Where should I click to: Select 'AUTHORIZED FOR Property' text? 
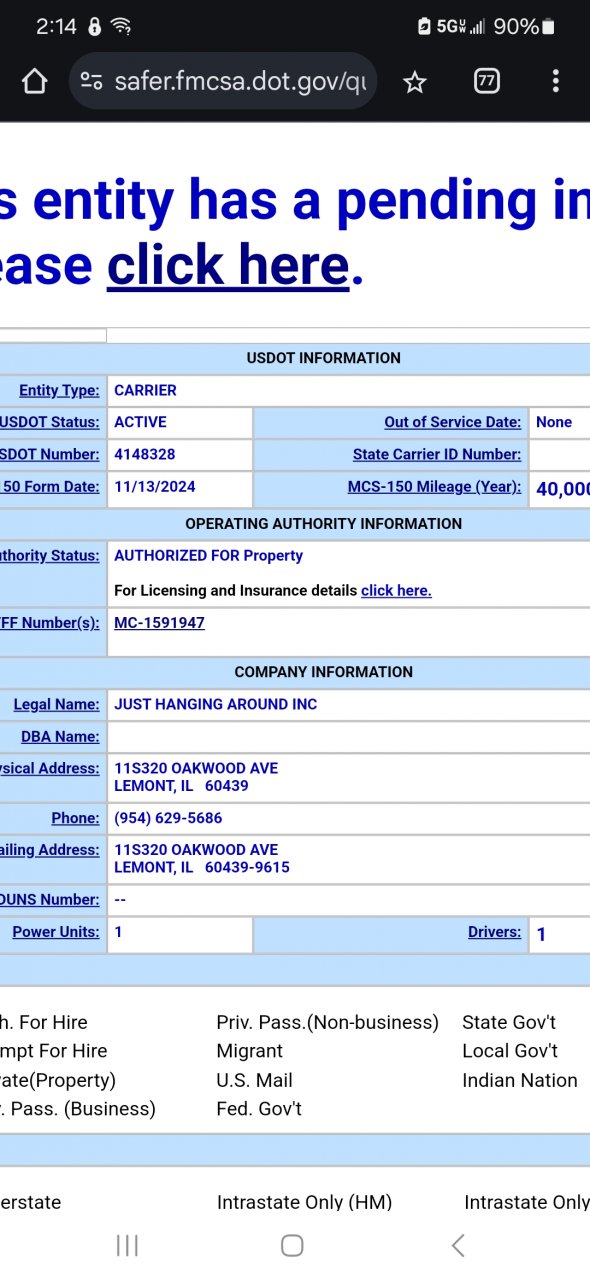tap(208, 555)
